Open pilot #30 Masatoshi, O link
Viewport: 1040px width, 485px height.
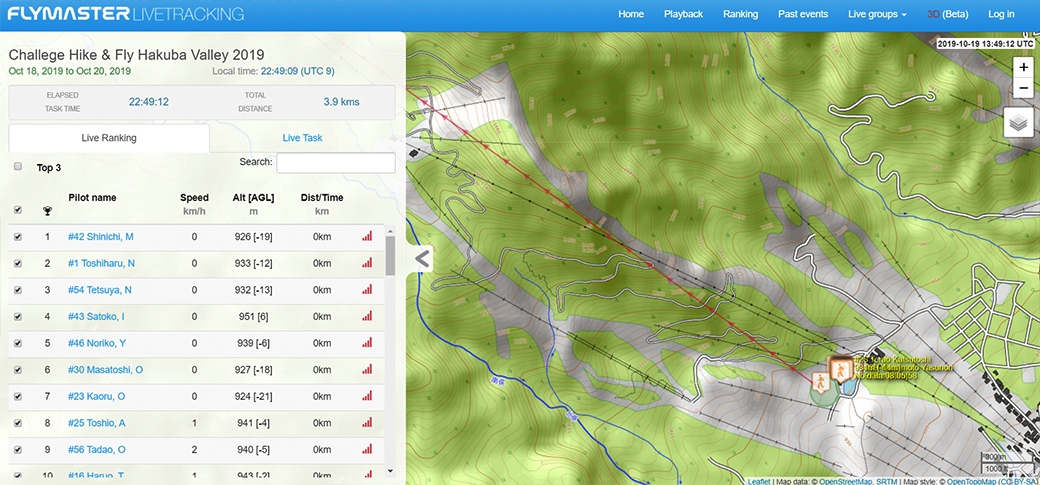tap(105, 370)
